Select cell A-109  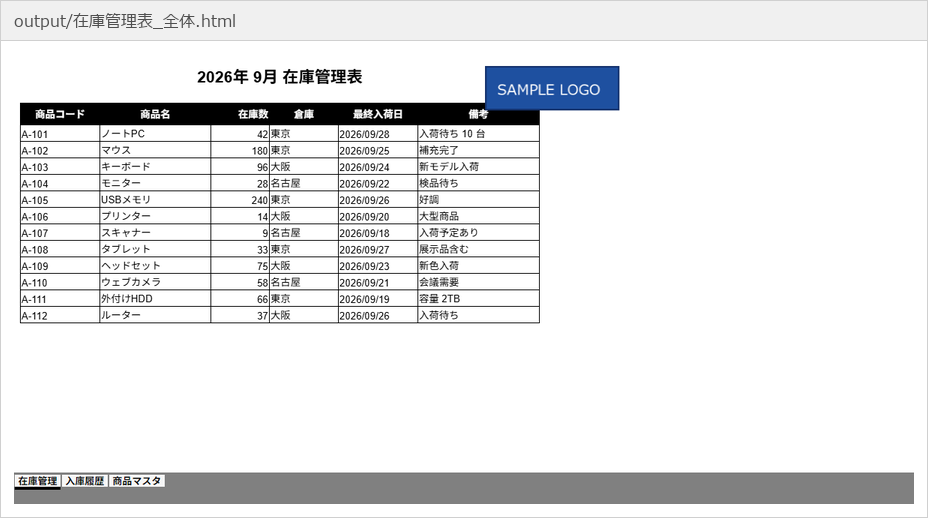[x=60, y=266]
